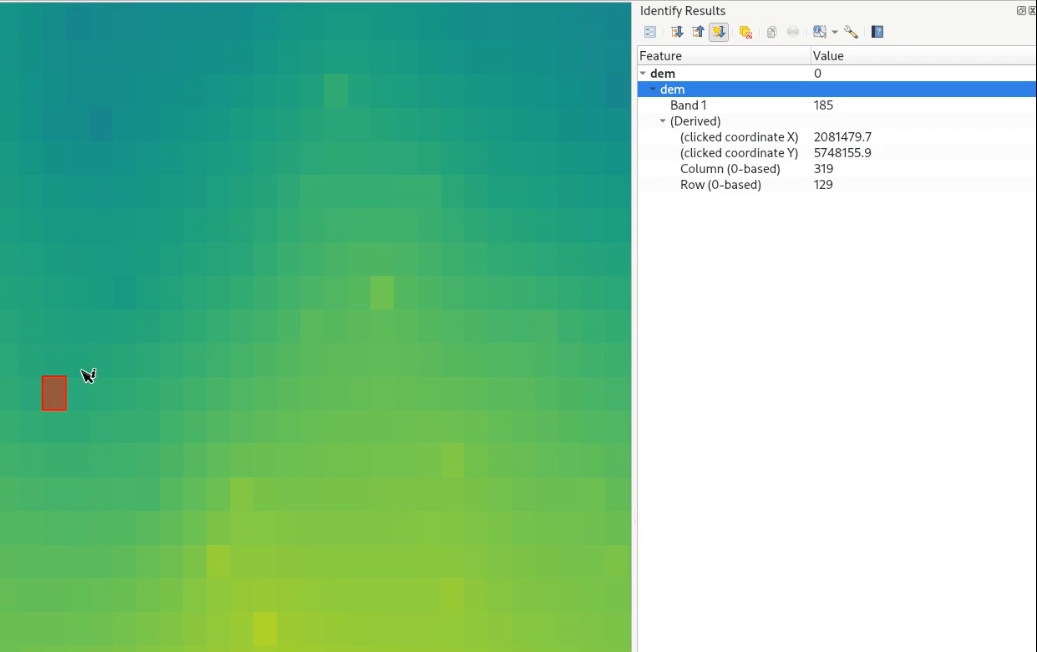Click the Copy Selected Feature icon

pyautogui.click(x=772, y=32)
